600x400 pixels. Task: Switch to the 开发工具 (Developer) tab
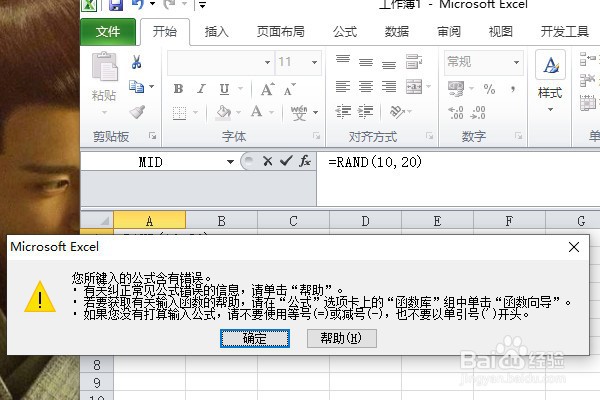[x=564, y=31]
